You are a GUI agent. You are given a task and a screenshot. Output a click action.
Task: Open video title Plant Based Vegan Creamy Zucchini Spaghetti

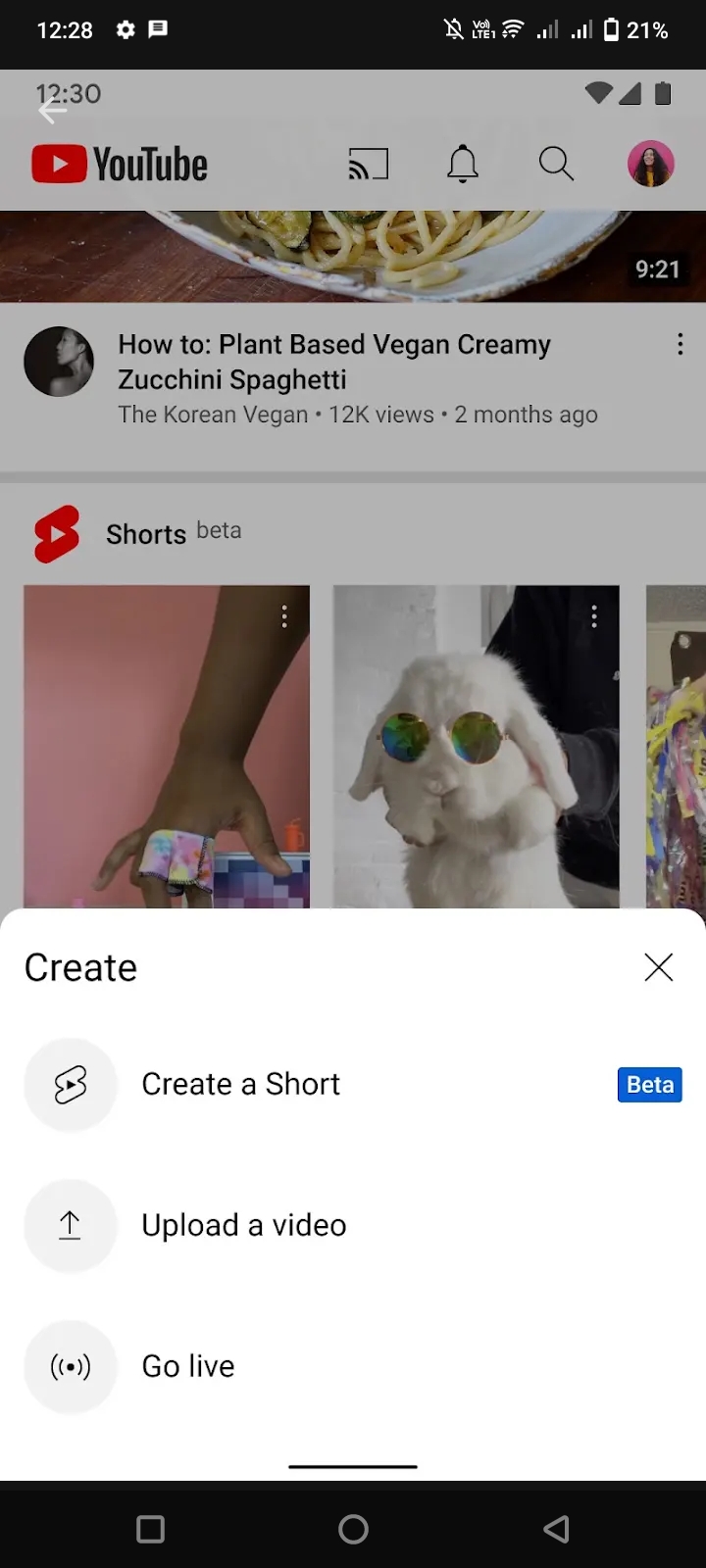334,362
